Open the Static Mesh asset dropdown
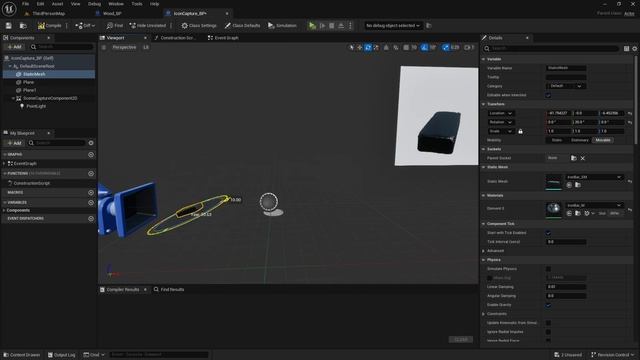Viewport: 640px width, 360px height. coord(594,177)
